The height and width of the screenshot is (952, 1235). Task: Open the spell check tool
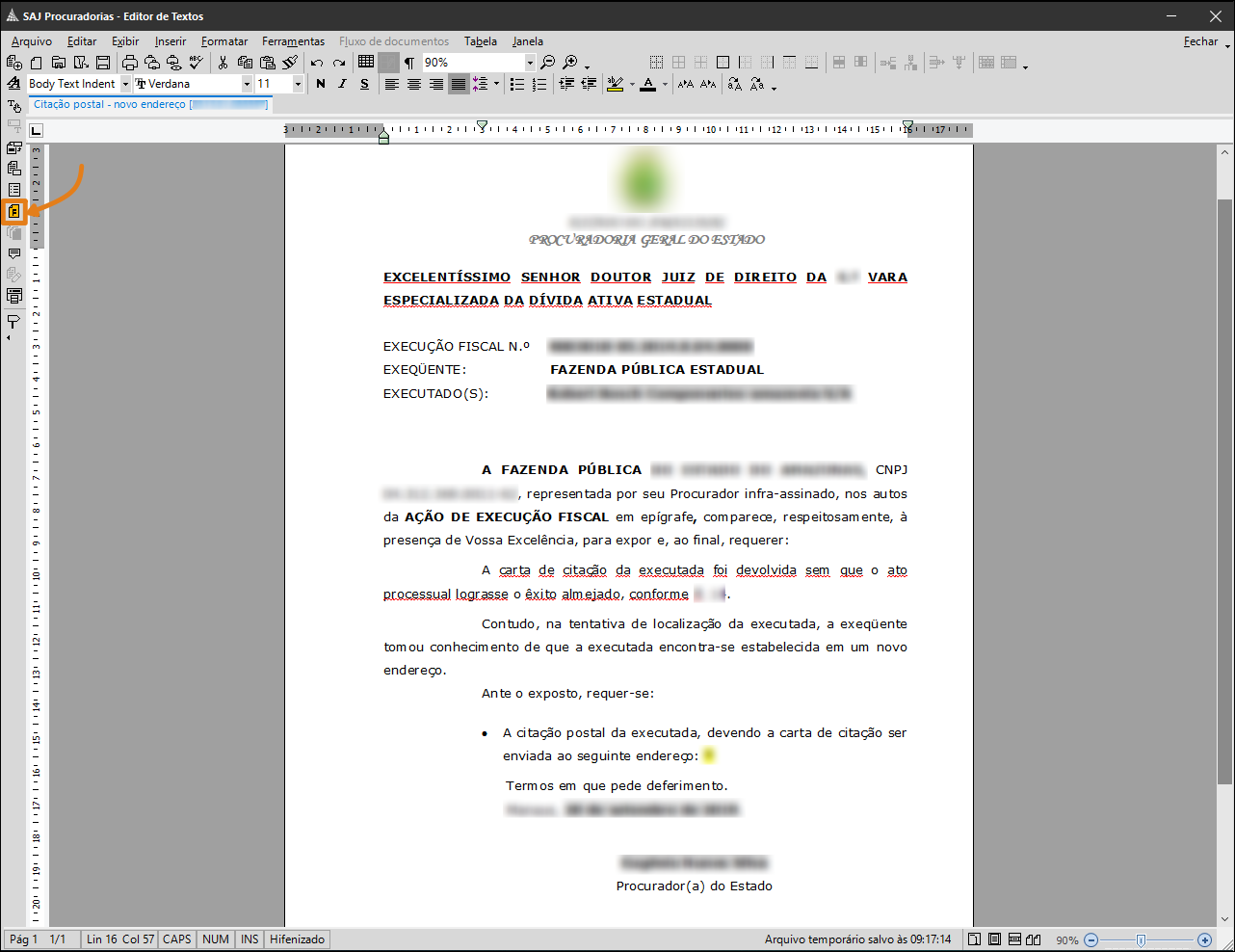(x=196, y=61)
